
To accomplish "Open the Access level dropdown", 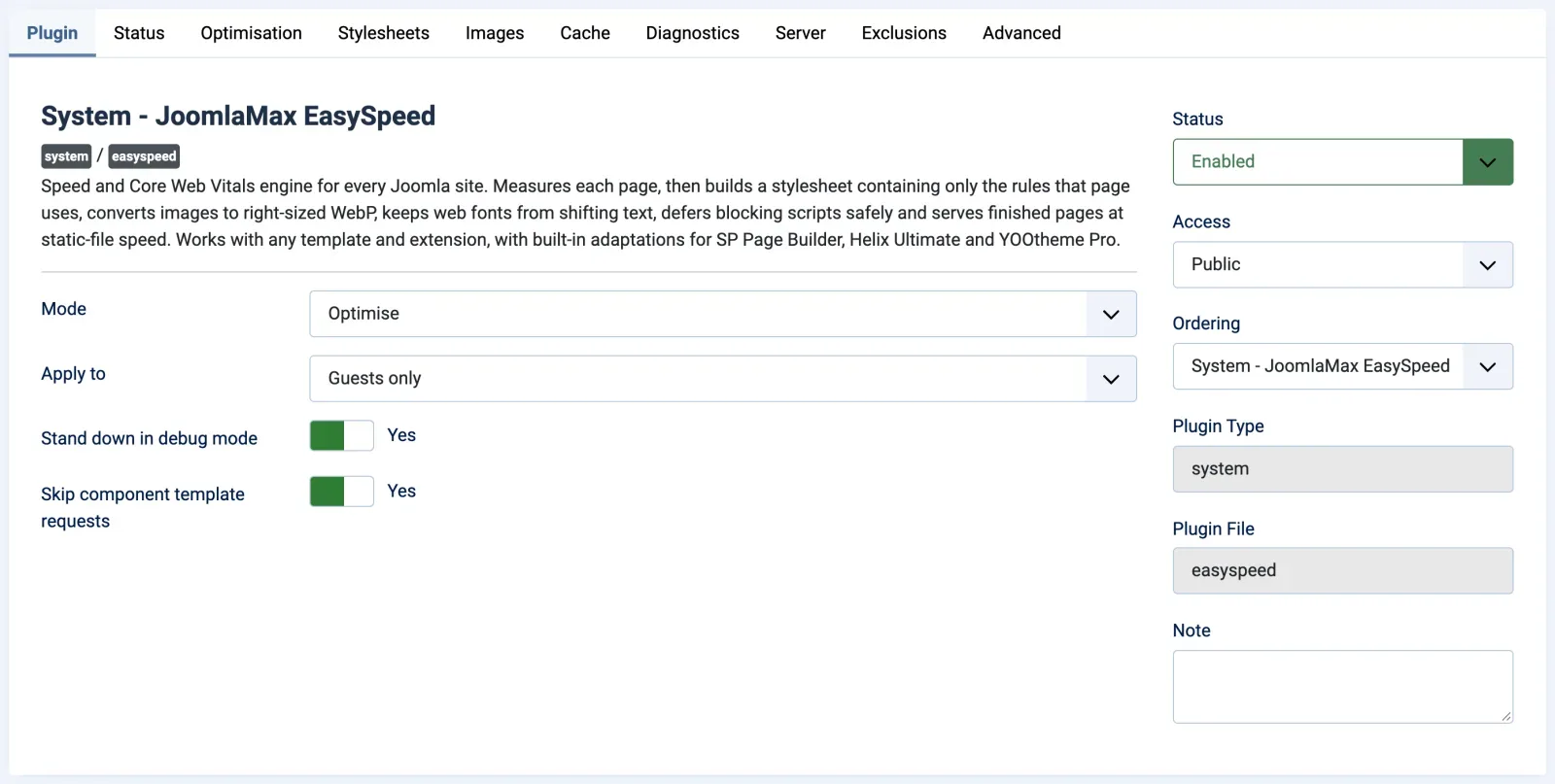I will click(1343, 264).
